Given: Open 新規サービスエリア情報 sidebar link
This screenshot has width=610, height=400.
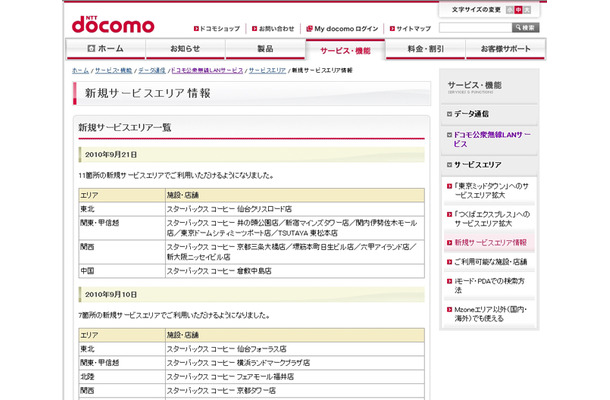Looking at the screenshot, I should [x=491, y=242].
